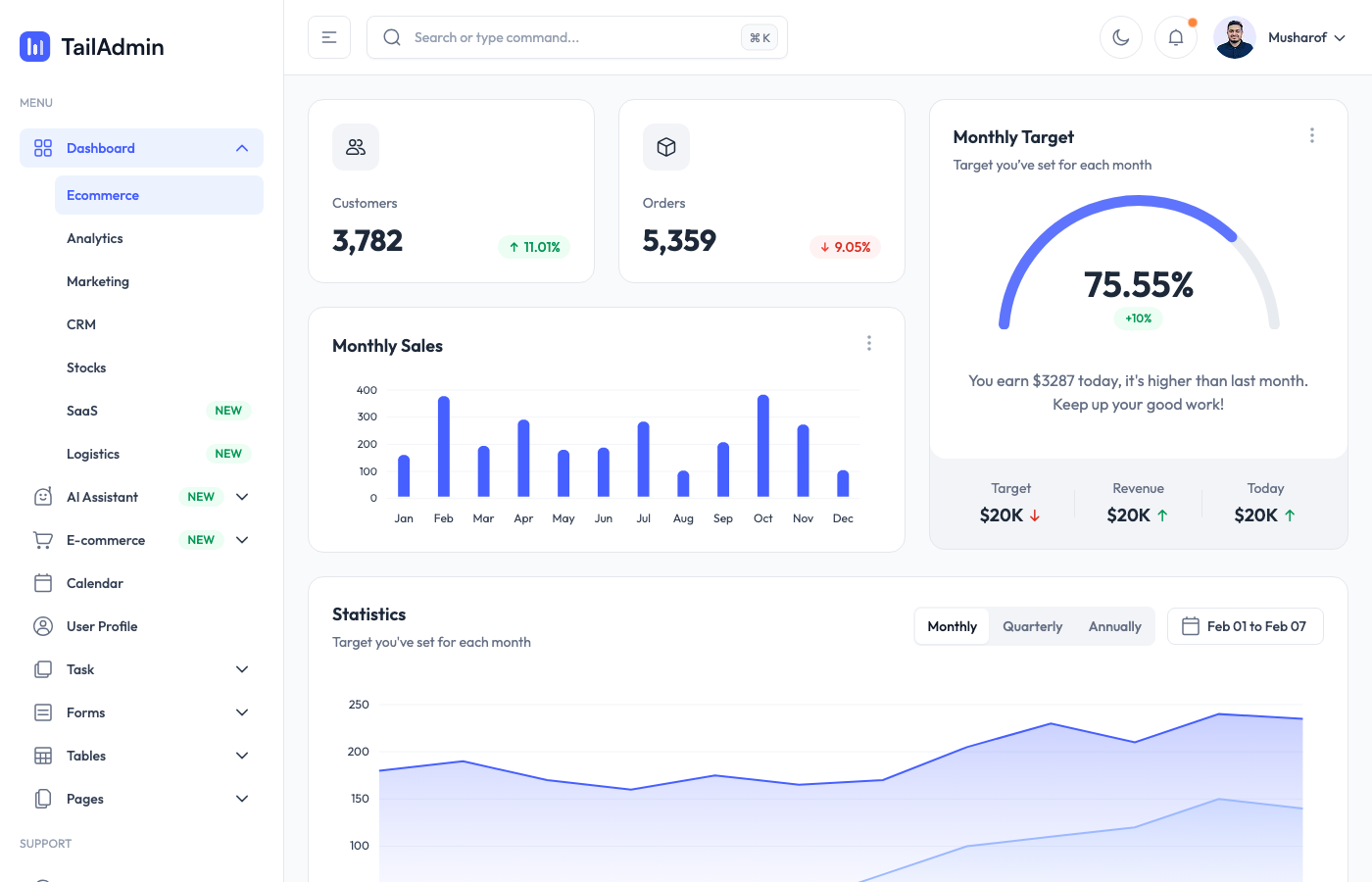
Task: Click the CRM sidebar link
Action: tap(81, 324)
